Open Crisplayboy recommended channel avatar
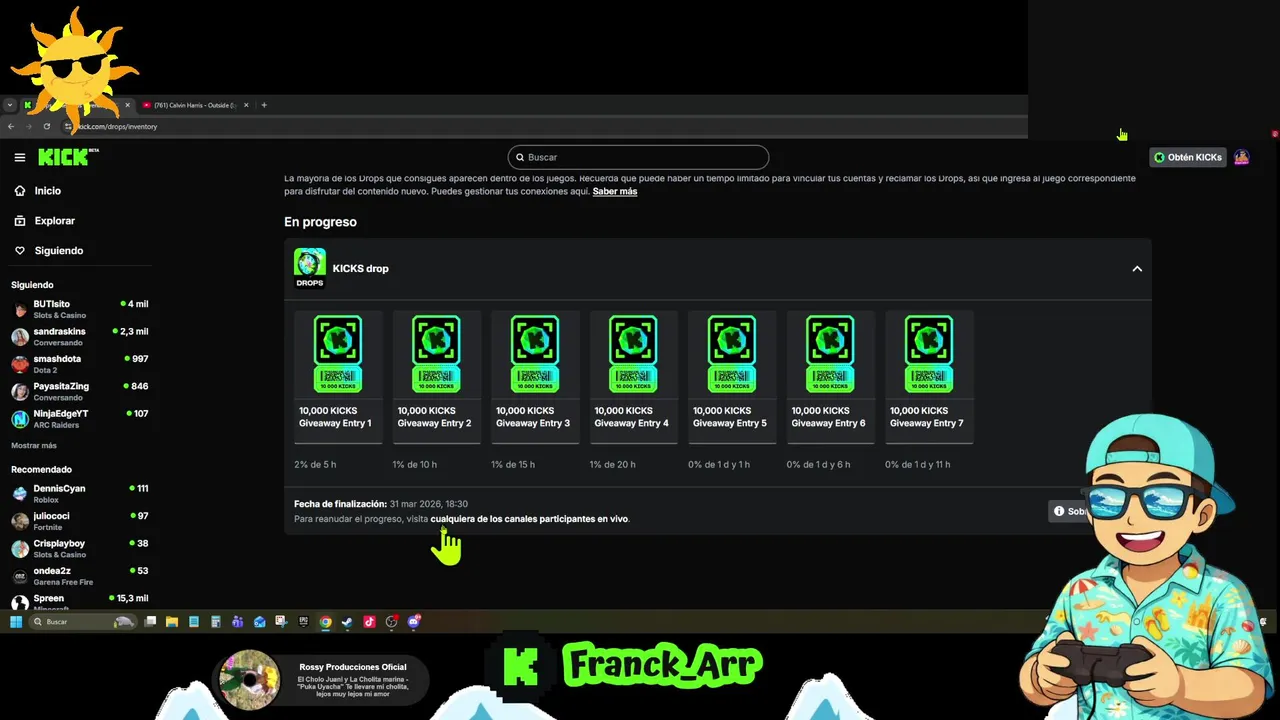 (20, 548)
